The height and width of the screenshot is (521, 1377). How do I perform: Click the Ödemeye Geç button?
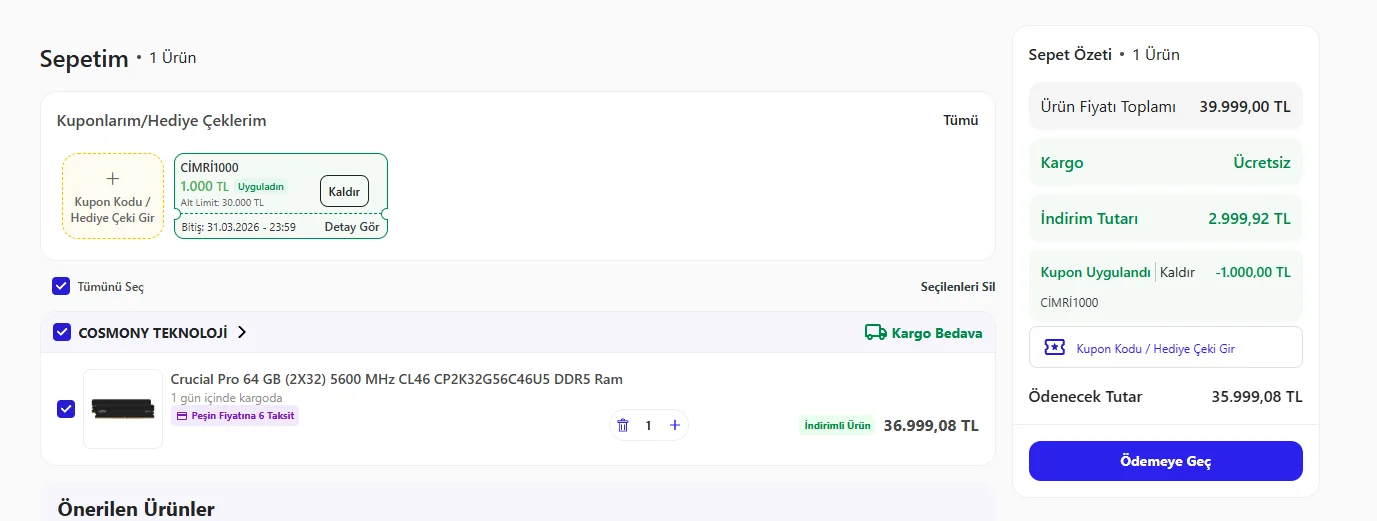tap(1166, 461)
